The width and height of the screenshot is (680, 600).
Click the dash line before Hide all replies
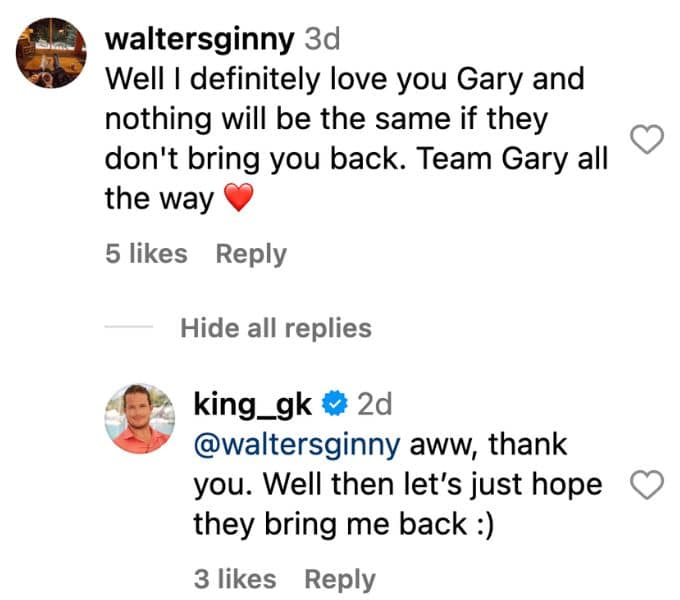(x=129, y=327)
